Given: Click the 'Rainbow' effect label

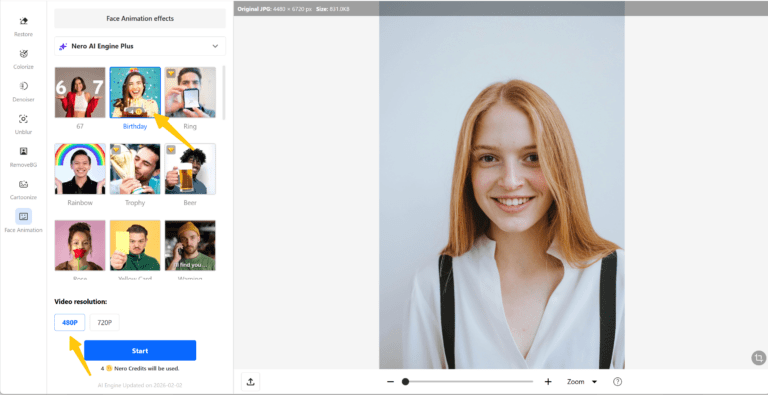Looking at the screenshot, I should (x=80, y=203).
